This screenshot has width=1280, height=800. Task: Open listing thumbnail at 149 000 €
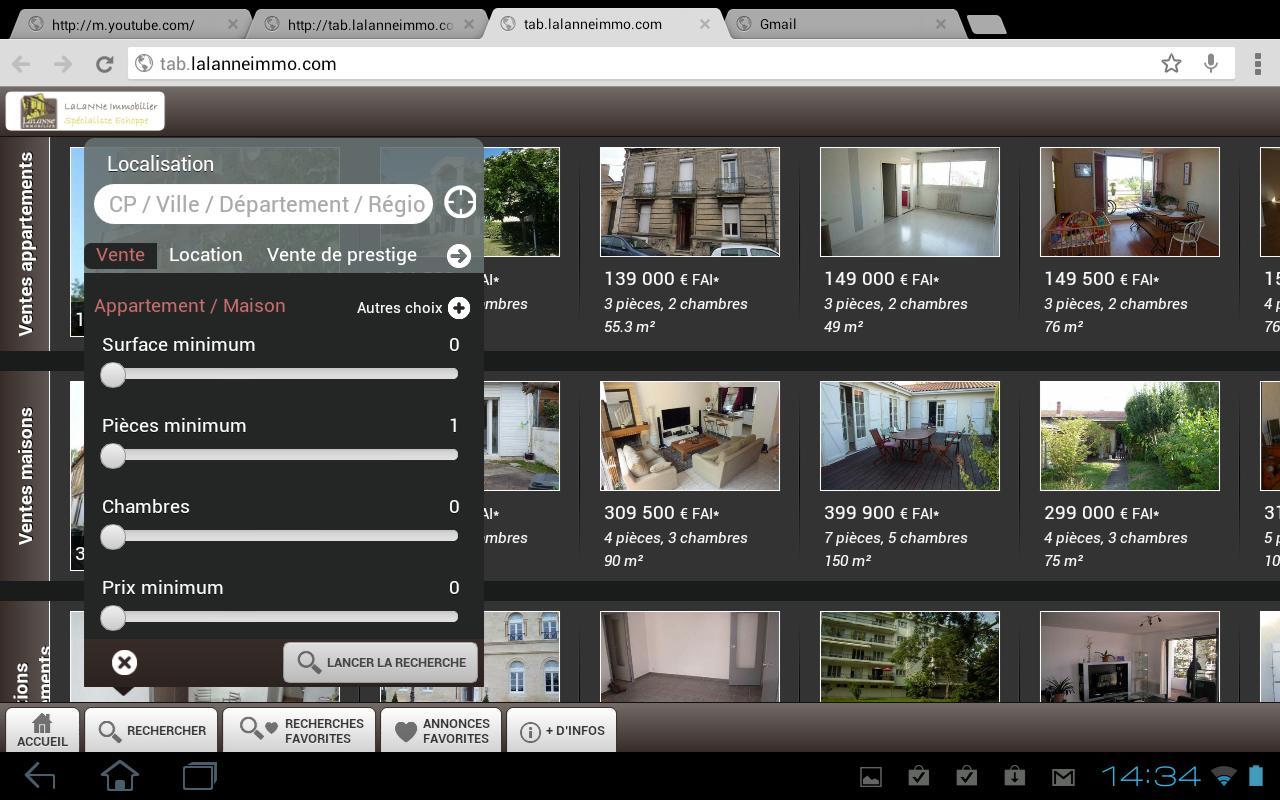pyautogui.click(x=910, y=202)
